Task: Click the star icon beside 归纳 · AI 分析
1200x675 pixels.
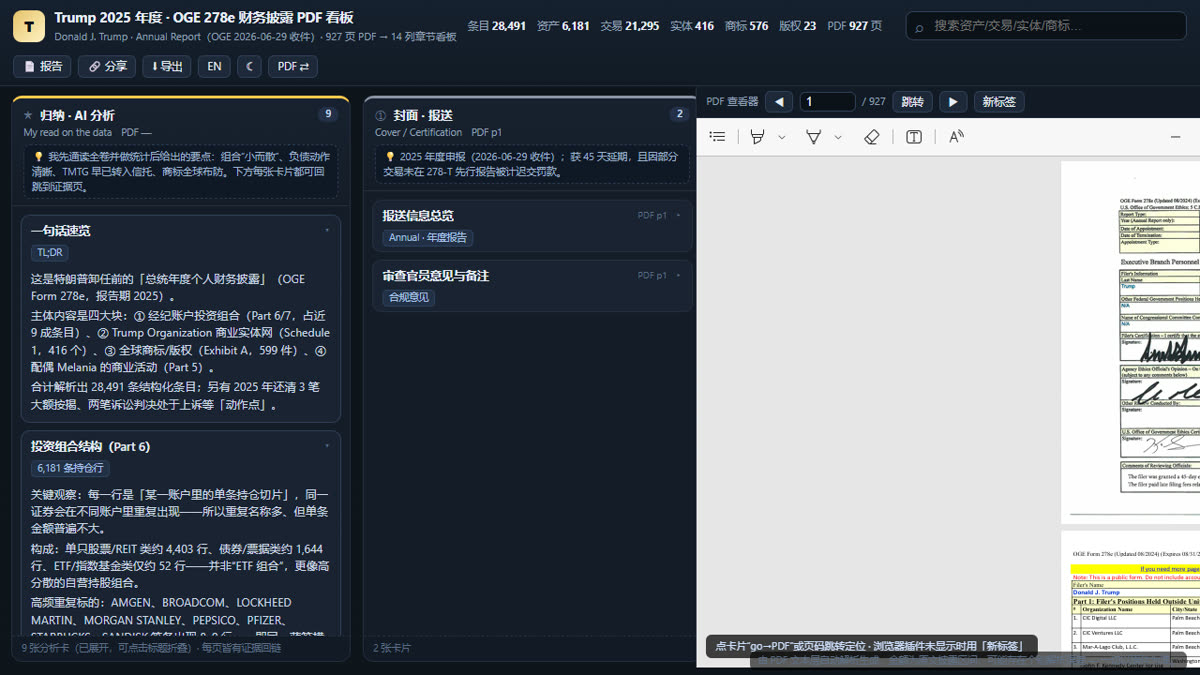Action: [x=28, y=115]
